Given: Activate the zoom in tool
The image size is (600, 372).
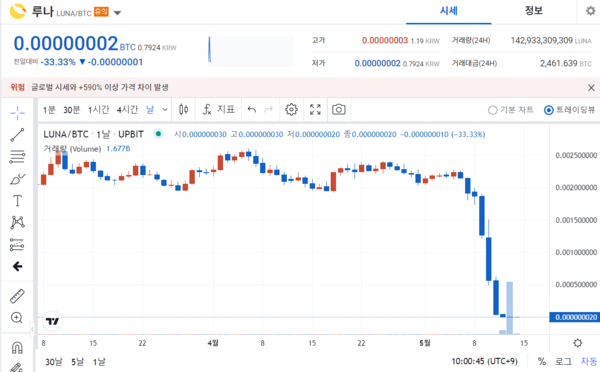Looking at the screenshot, I should 17,318.
